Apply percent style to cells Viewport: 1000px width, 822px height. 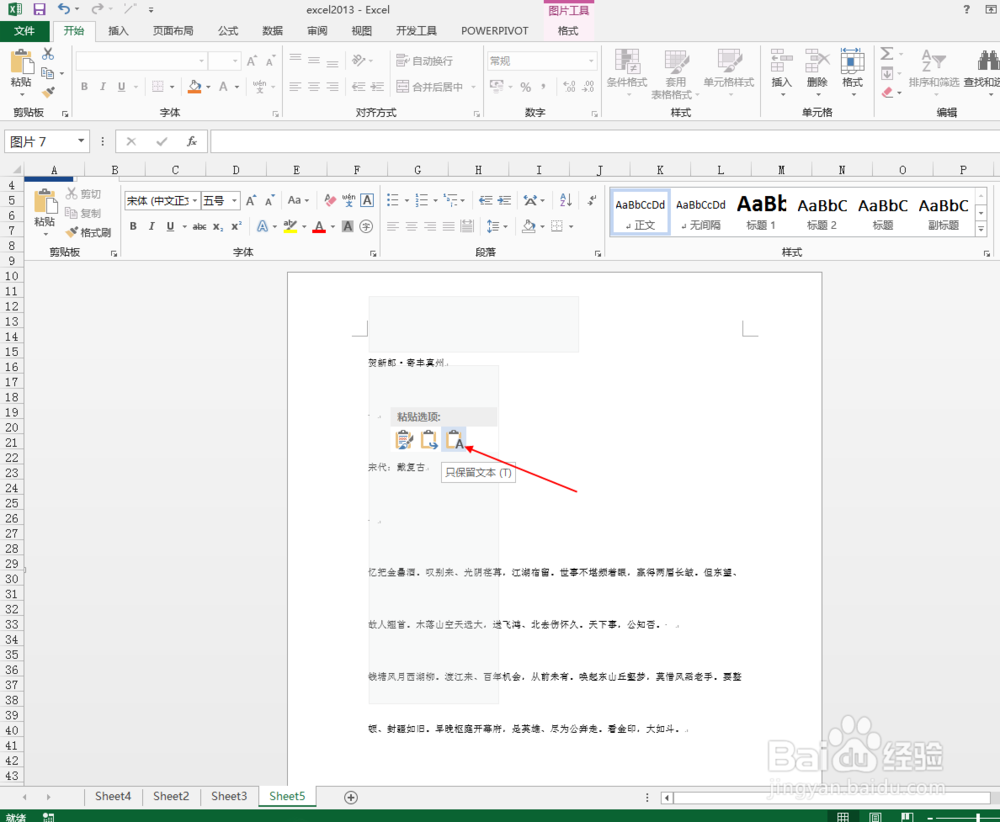click(x=526, y=87)
